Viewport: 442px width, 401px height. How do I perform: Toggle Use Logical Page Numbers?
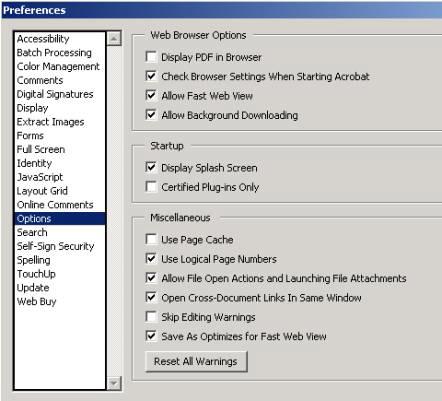coord(151,259)
